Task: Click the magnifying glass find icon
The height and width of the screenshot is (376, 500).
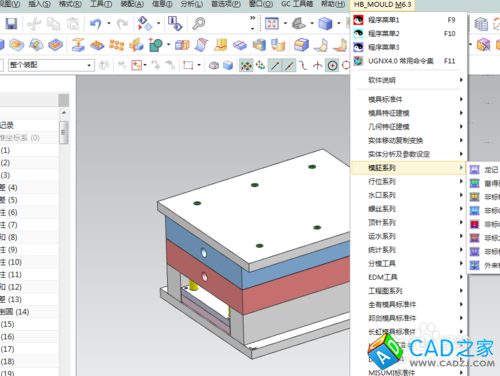Action: [x=199, y=24]
